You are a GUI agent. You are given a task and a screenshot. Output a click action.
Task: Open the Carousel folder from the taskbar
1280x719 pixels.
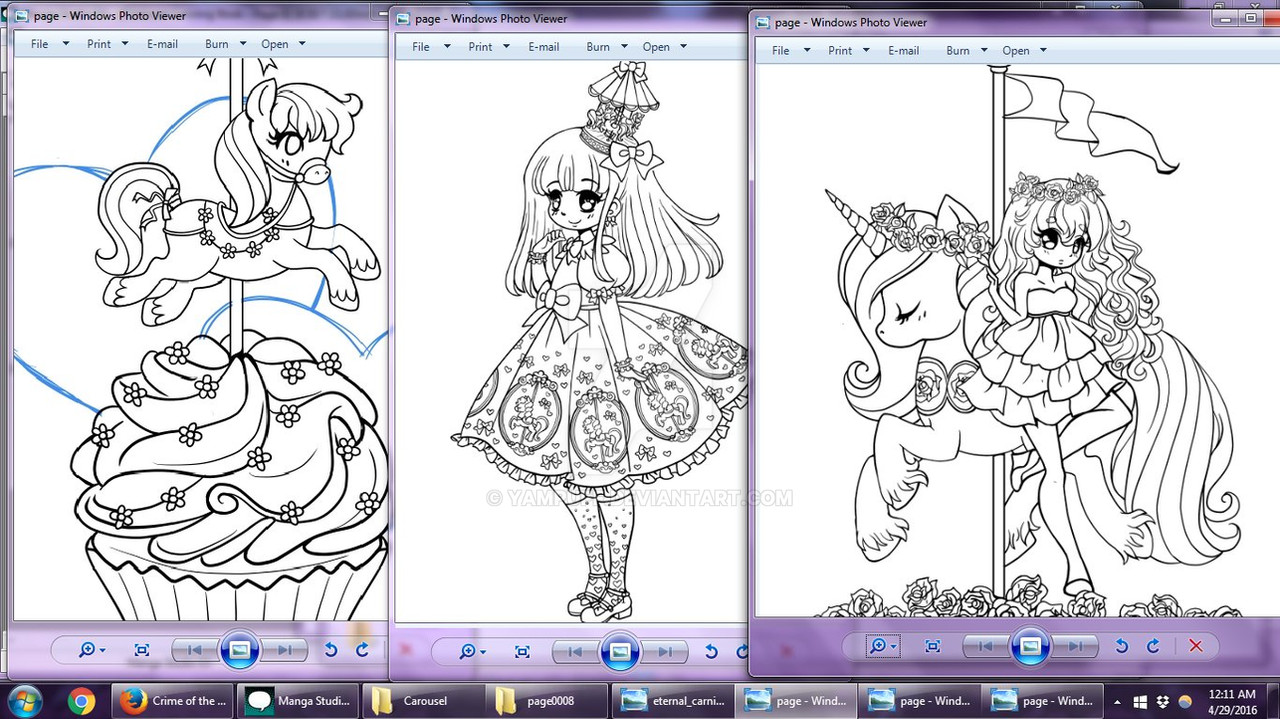421,701
